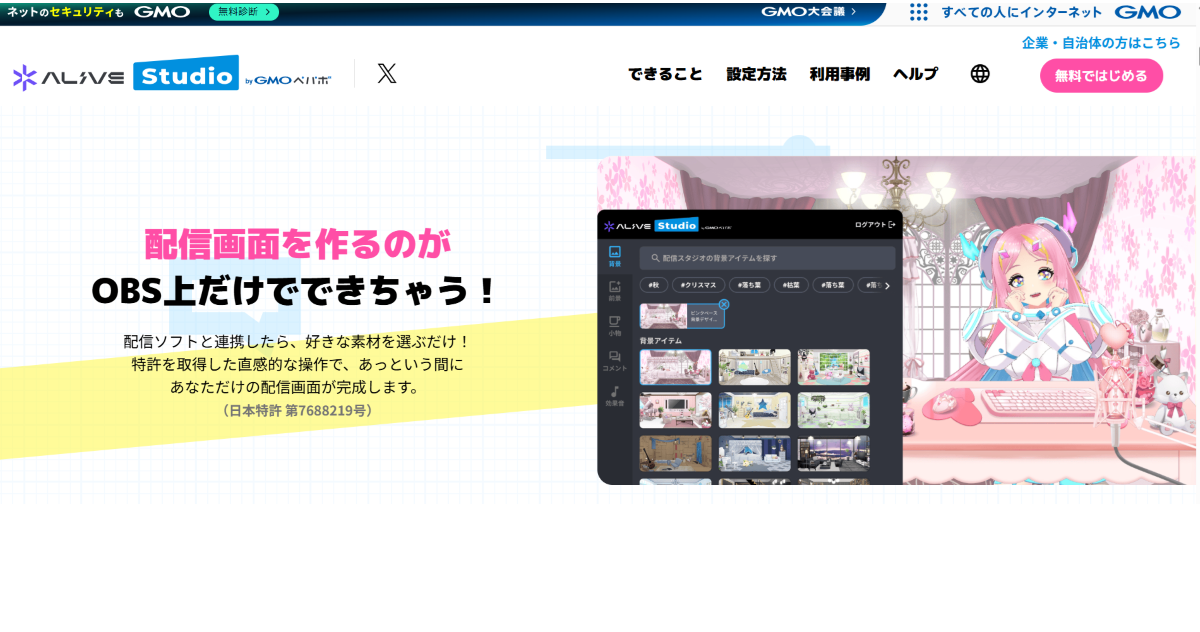Click the 無料診断 security check button

244,12
